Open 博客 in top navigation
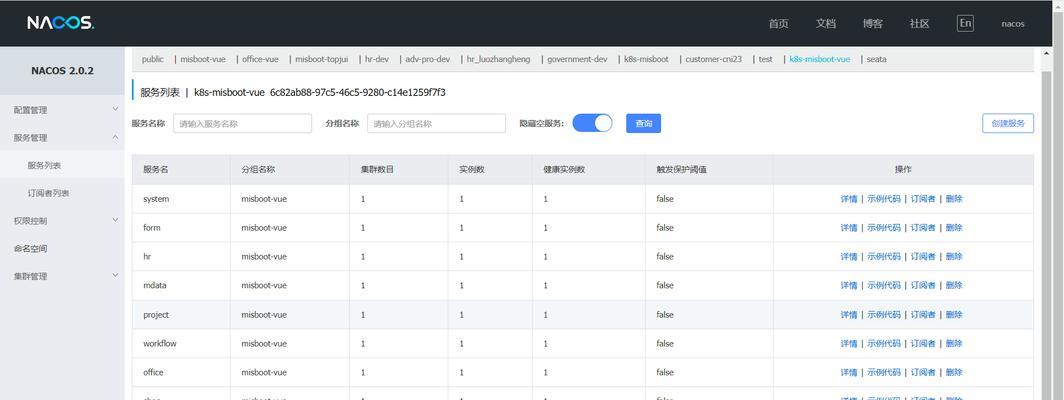The width and height of the screenshot is (1064, 400). 873,24
